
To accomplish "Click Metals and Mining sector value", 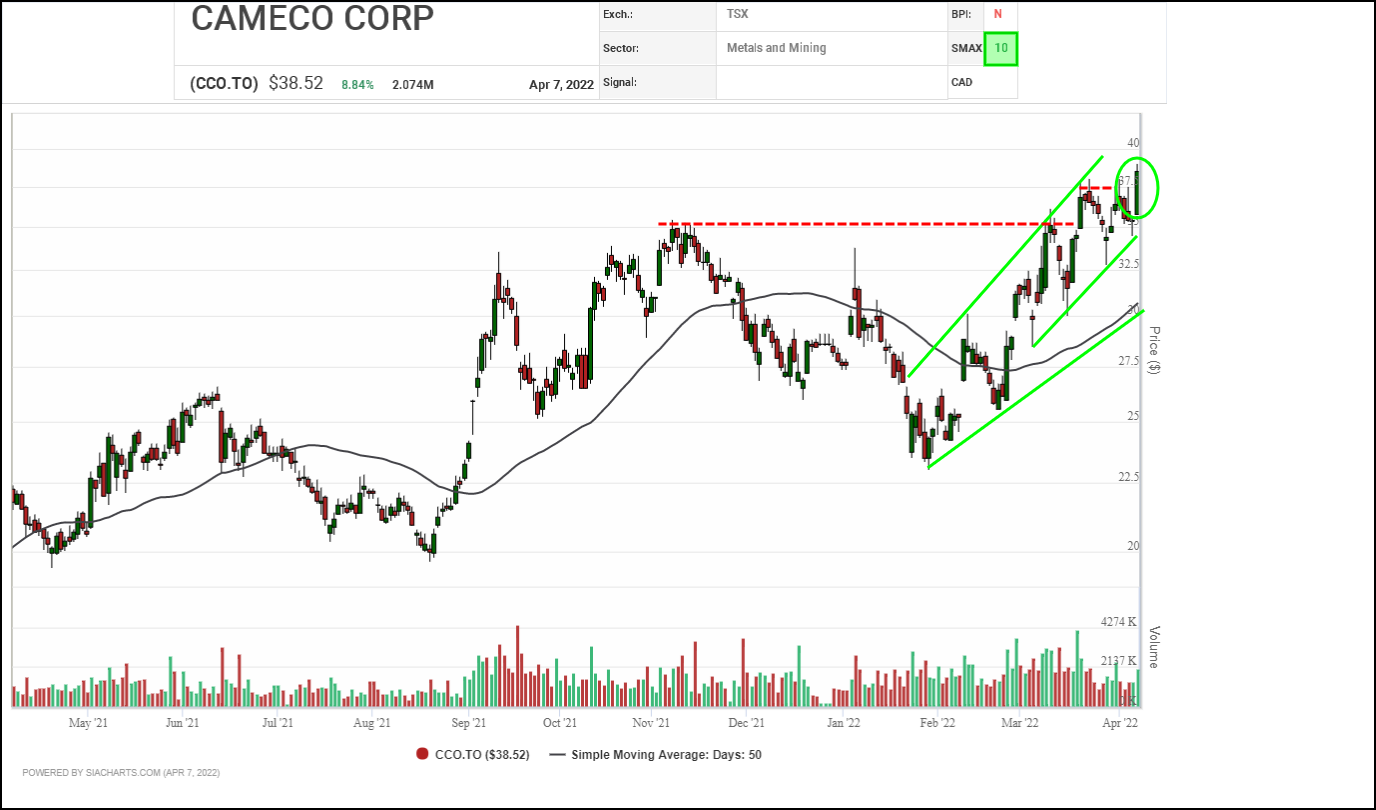I will (777, 48).
